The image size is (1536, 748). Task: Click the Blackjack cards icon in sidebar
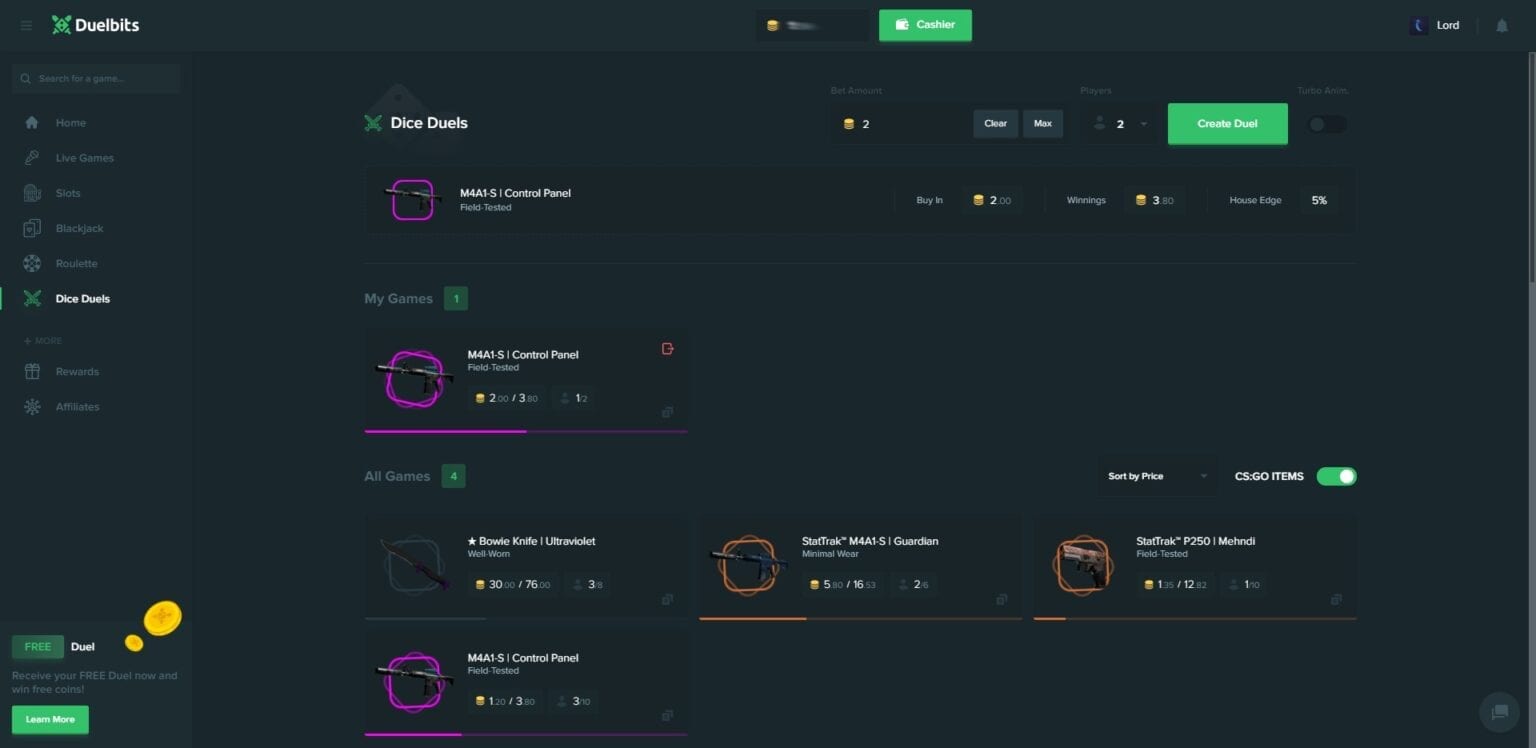pyautogui.click(x=32, y=228)
